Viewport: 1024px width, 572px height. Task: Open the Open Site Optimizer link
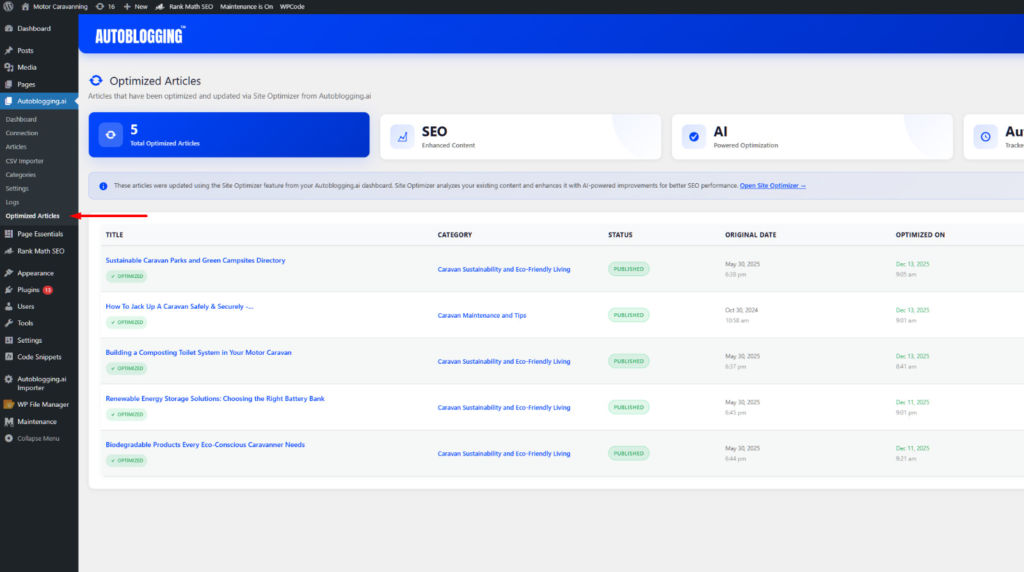[x=772, y=186]
